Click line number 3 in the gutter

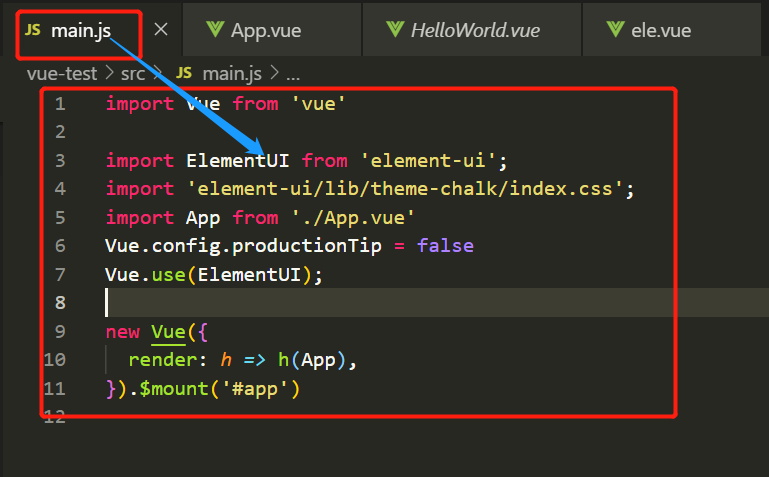coord(60,161)
